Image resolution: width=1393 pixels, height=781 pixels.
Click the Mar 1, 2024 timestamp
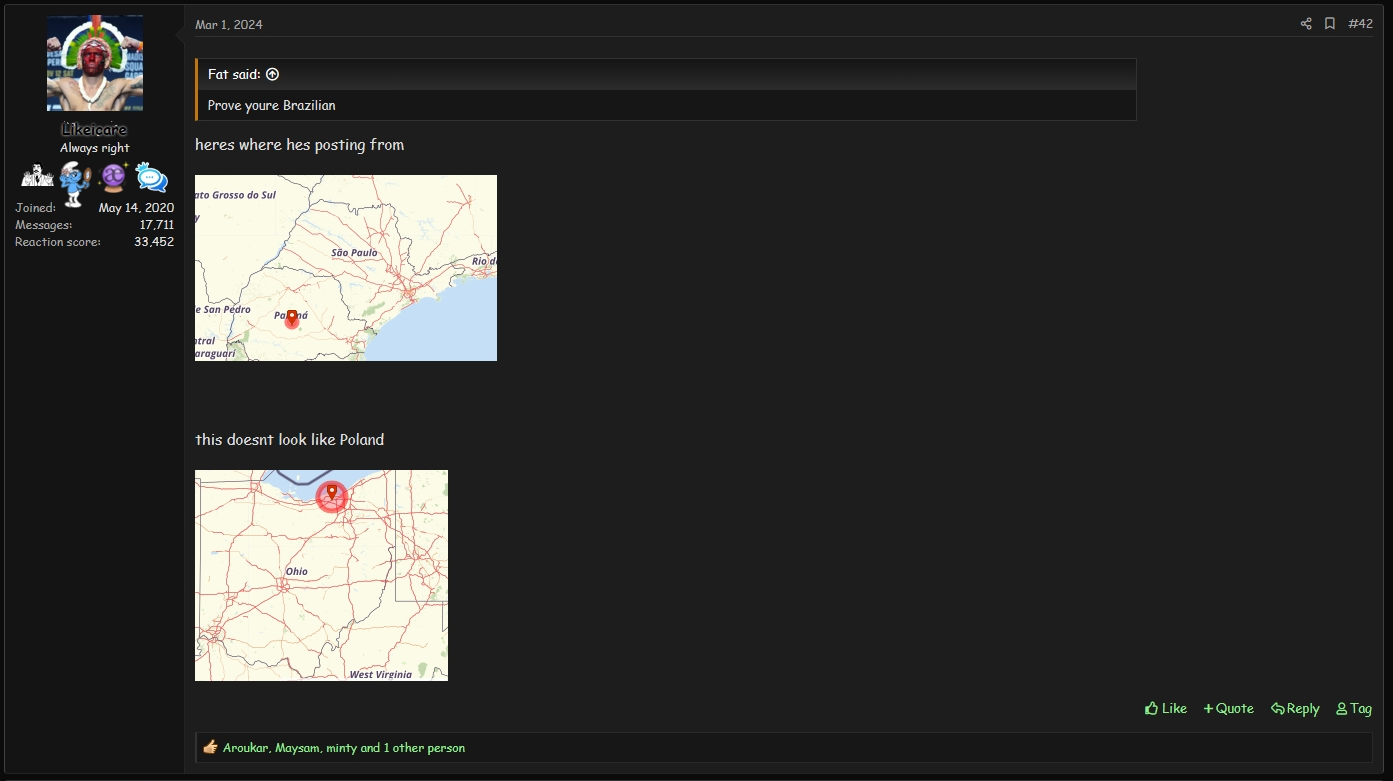click(229, 25)
